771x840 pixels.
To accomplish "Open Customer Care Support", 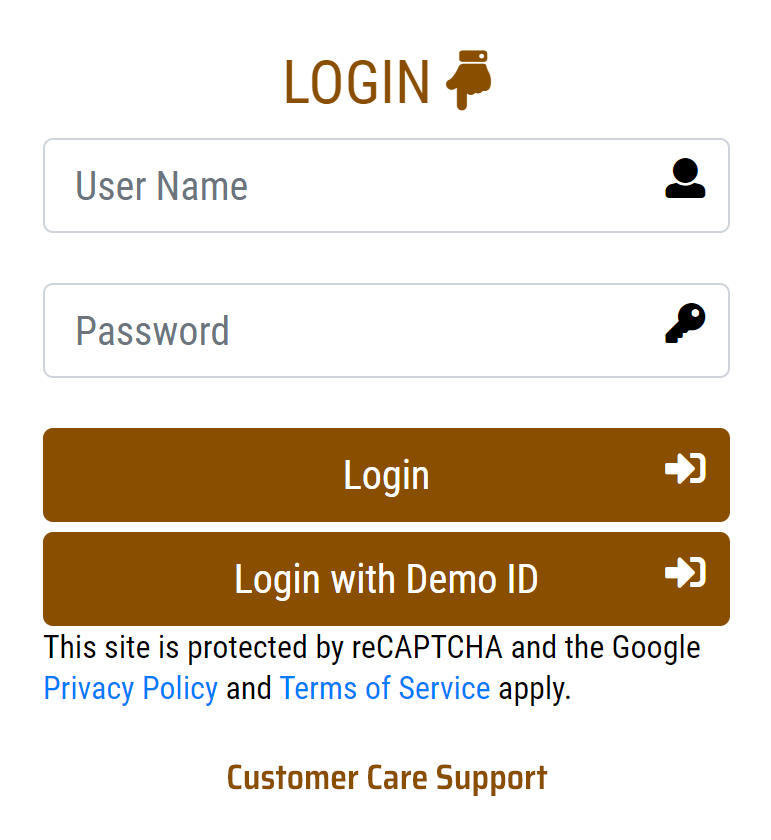I will tap(387, 777).
